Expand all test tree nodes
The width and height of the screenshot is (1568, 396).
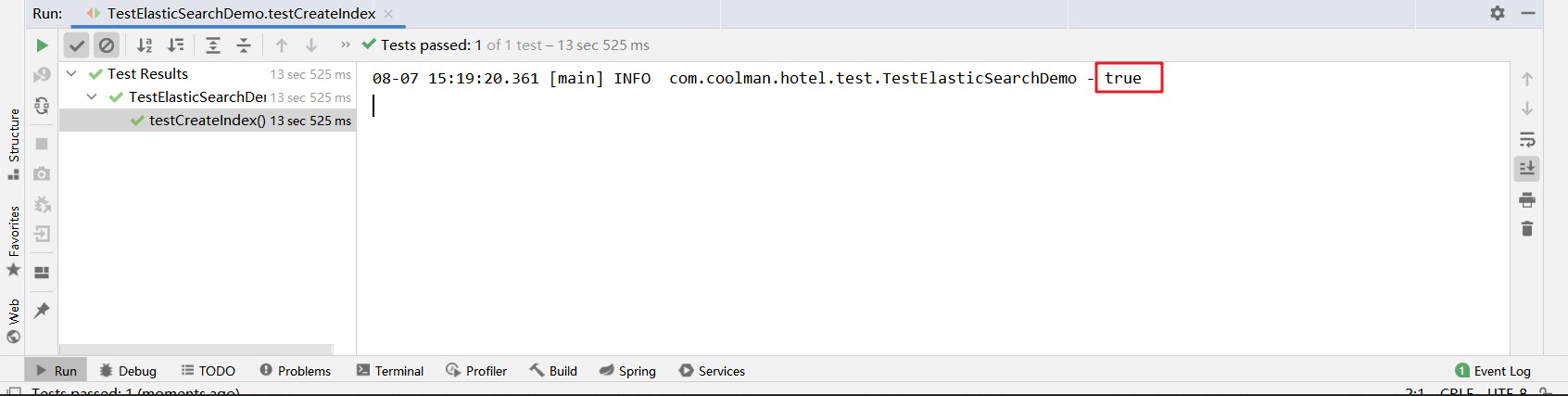[x=213, y=45]
